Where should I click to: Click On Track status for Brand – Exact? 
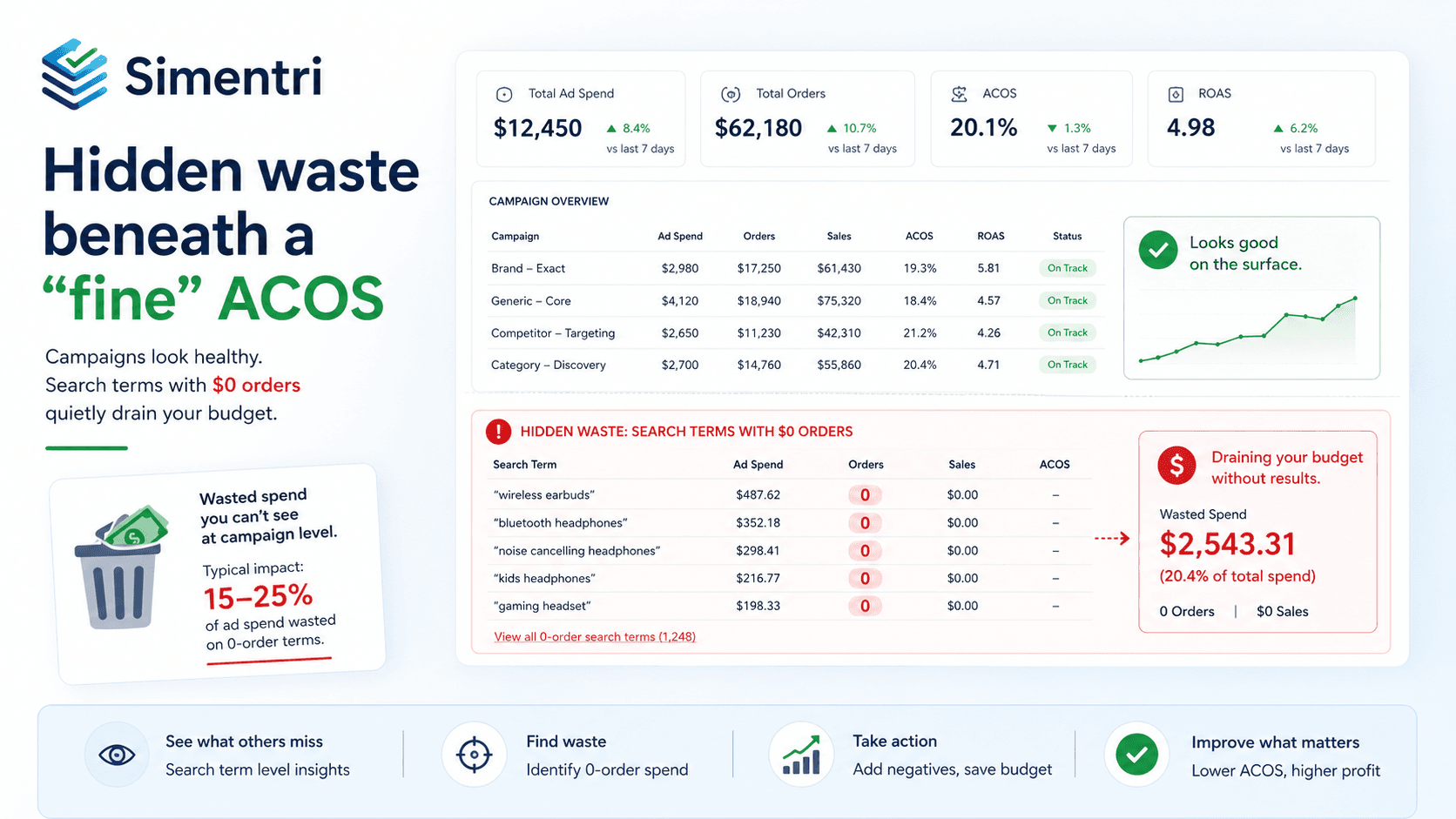[x=1067, y=268]
